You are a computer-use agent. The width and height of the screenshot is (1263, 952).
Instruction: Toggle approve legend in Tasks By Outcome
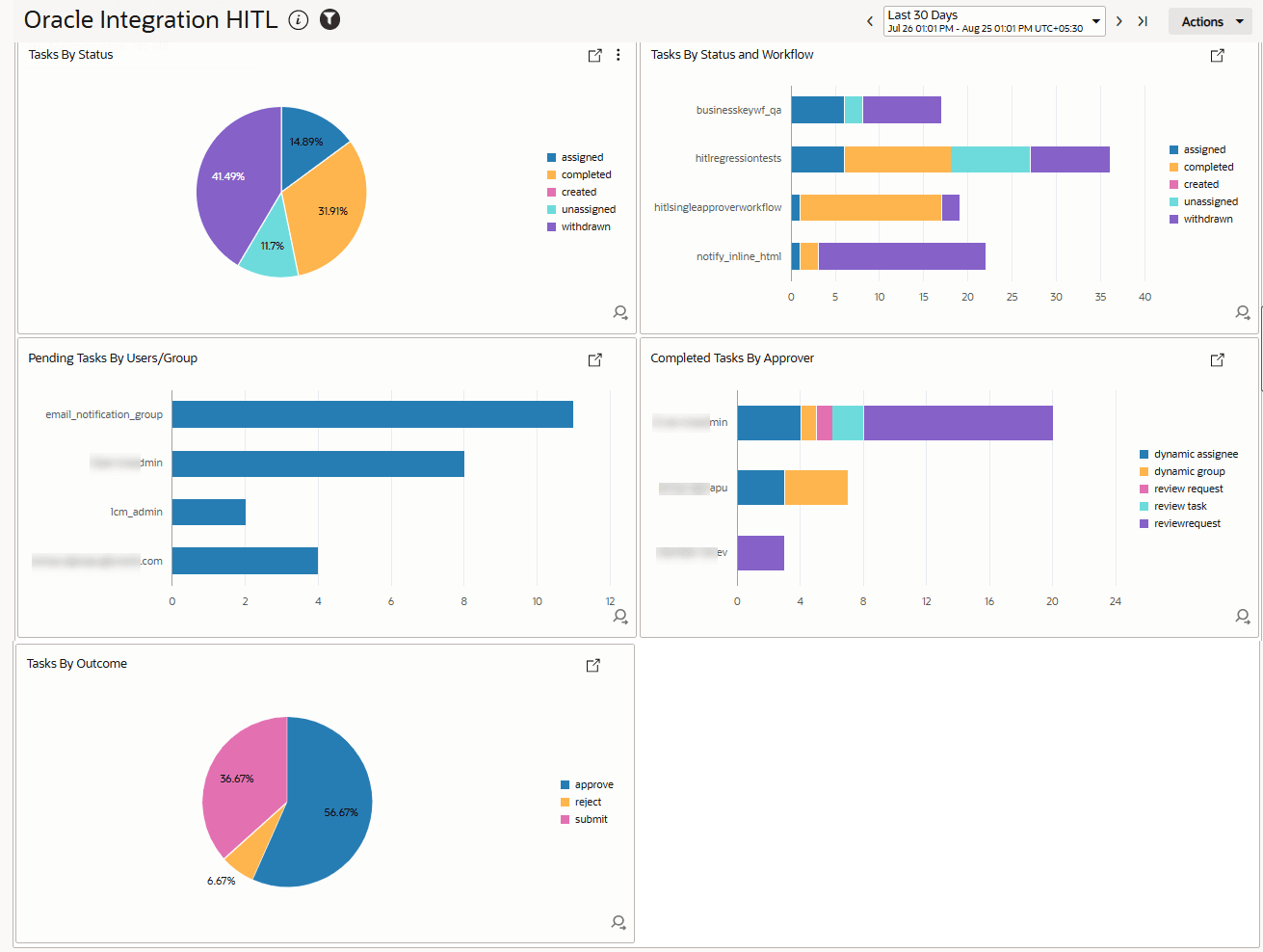(x=587, y=784)
